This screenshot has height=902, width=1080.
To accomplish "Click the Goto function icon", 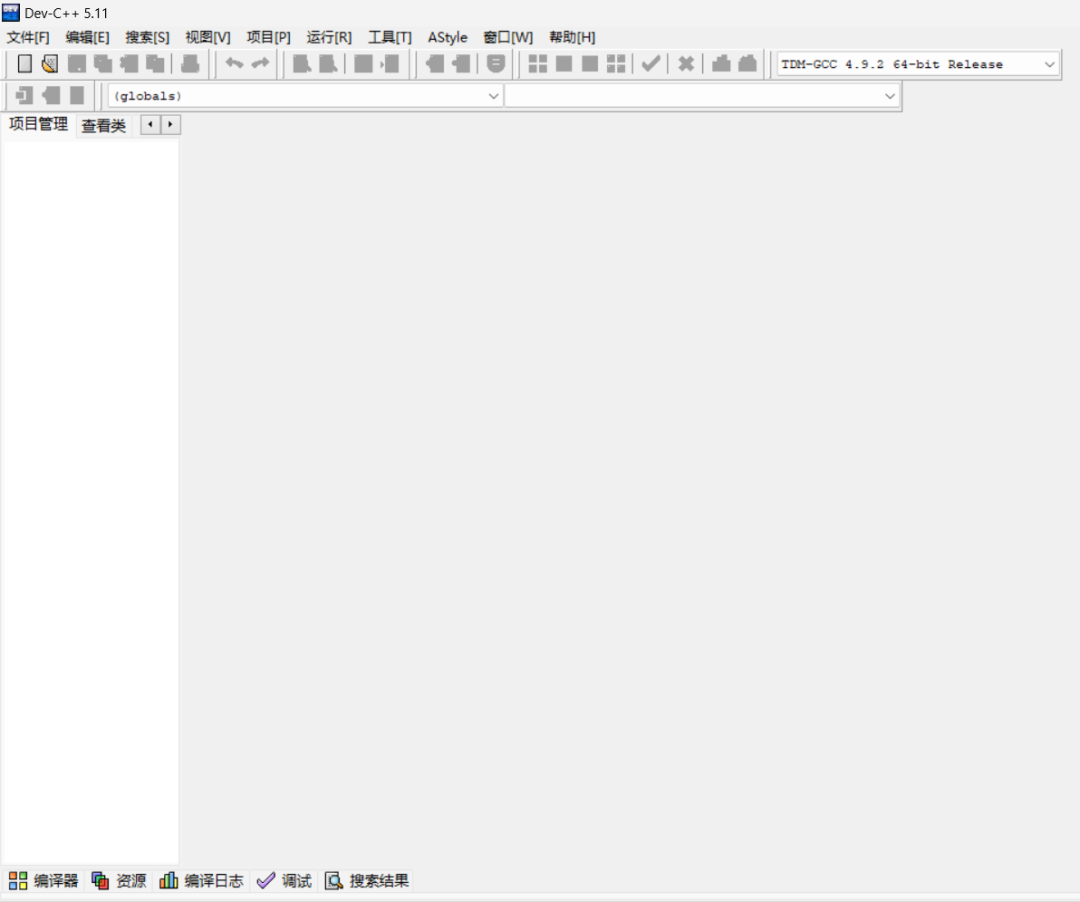I will 363,64.
